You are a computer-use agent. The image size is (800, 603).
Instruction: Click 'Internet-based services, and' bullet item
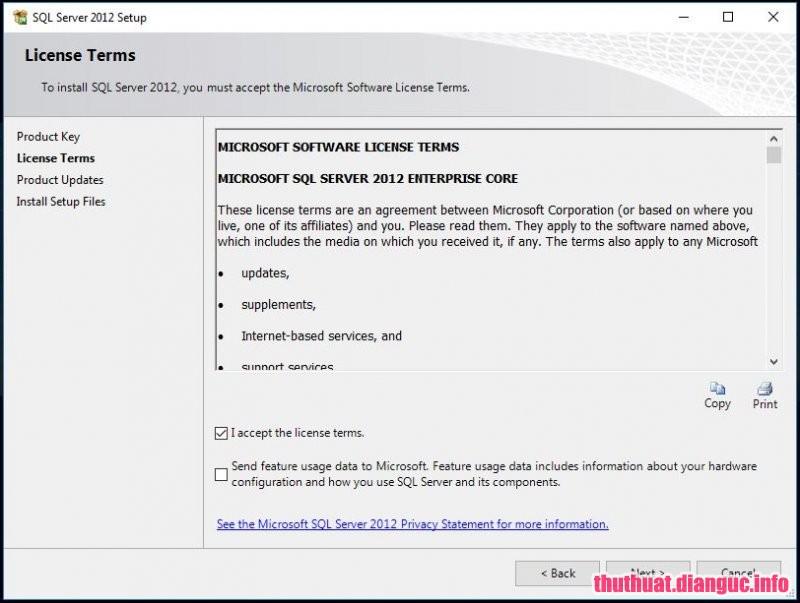tap(321, 336)
